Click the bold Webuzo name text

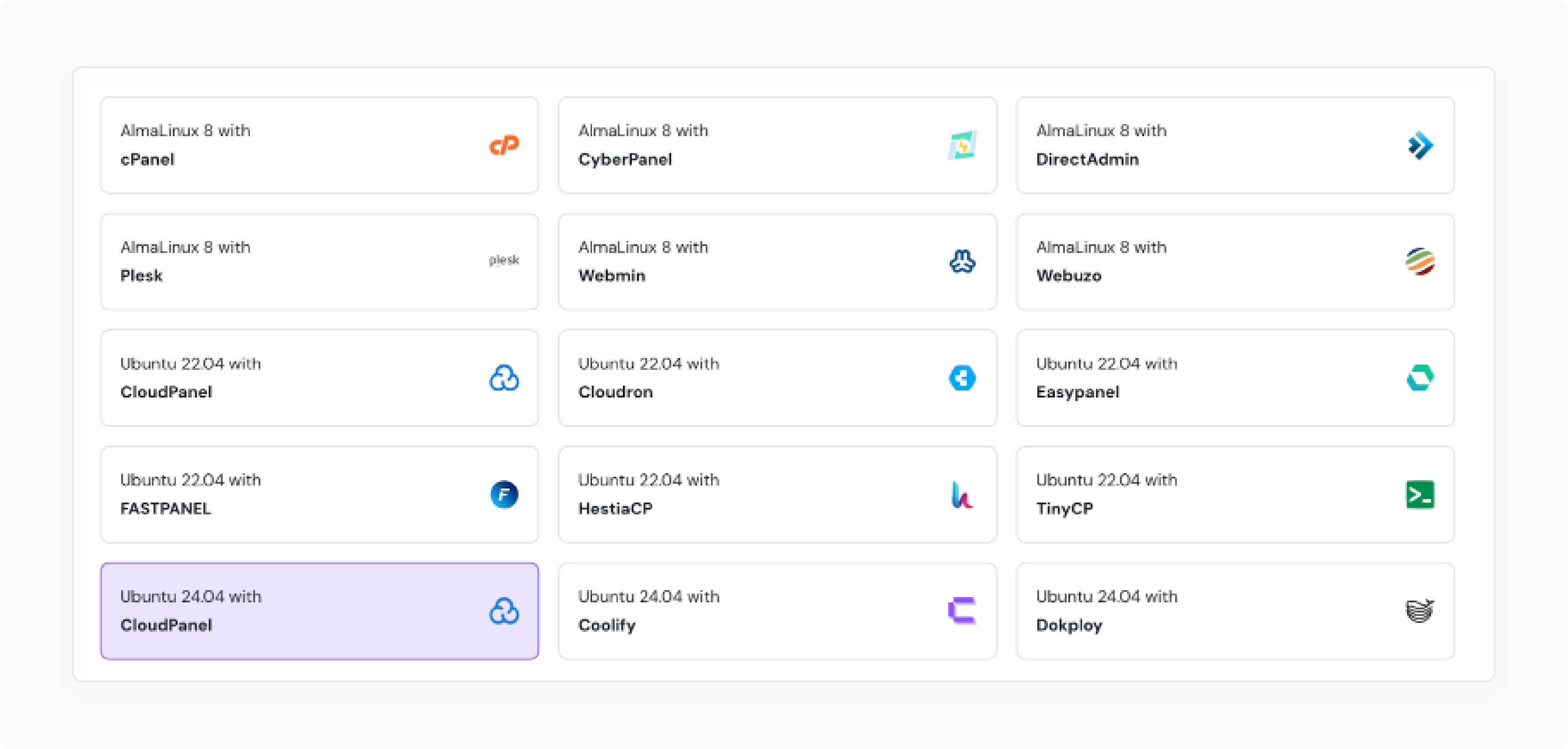coord(1069,276)
